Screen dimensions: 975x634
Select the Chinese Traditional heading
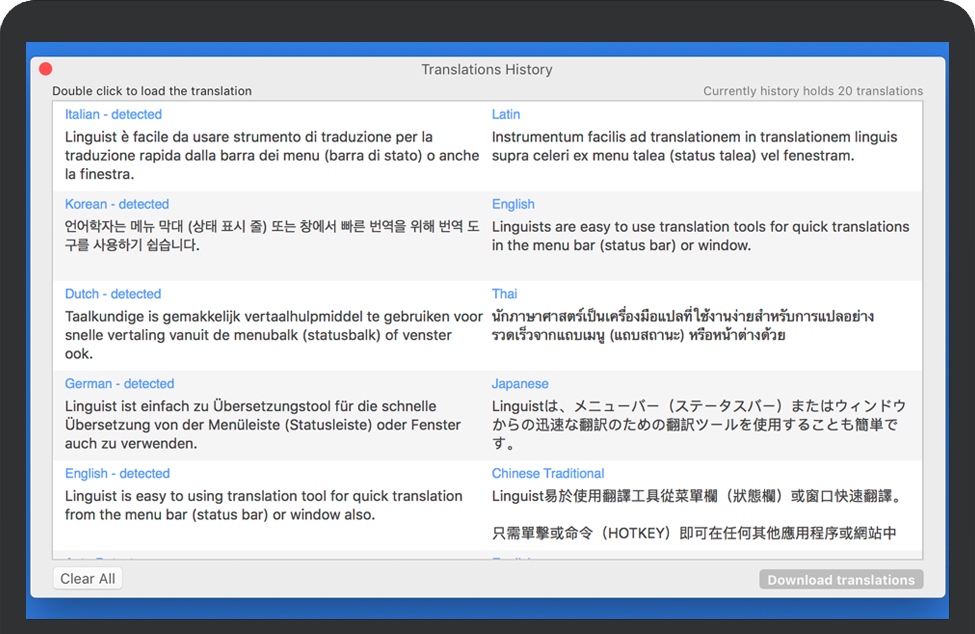click(547, 474)
